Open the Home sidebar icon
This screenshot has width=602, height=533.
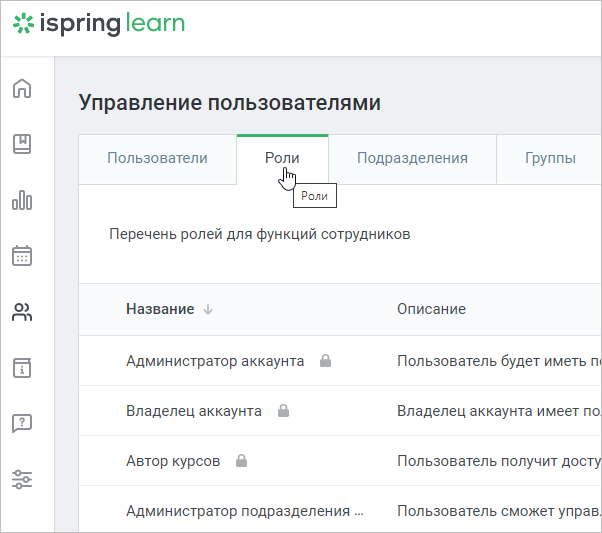(x=22, y=89)
